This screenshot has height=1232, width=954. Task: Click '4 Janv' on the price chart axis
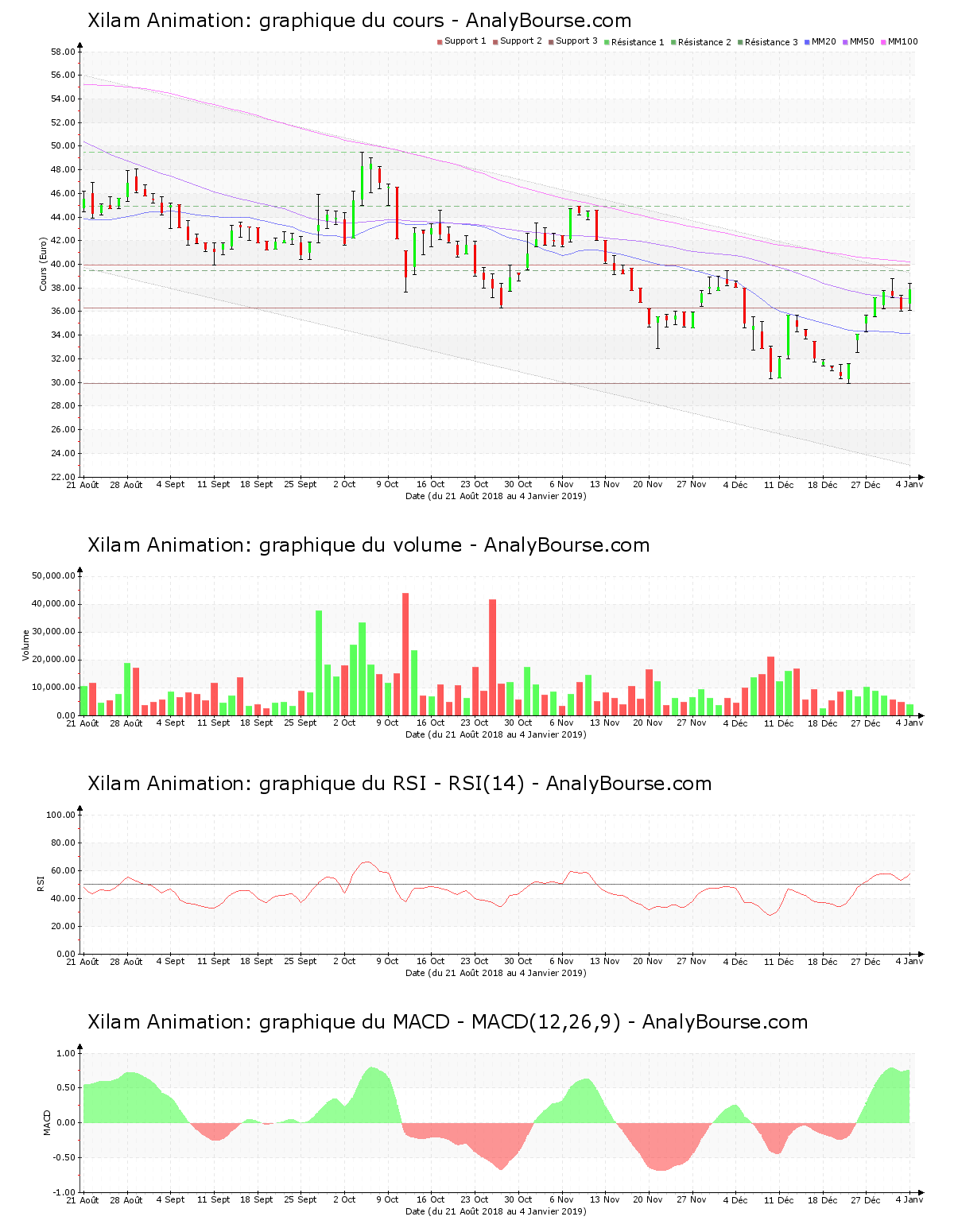pos(909,484)
